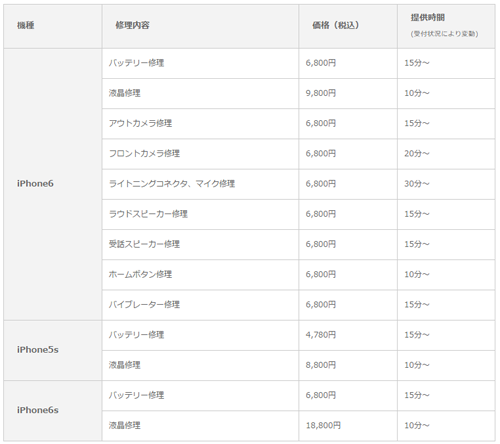Click ホームボタン修理 cell
Screen dimensions: 500x444
pyautogui.click(x=200, y=275)
